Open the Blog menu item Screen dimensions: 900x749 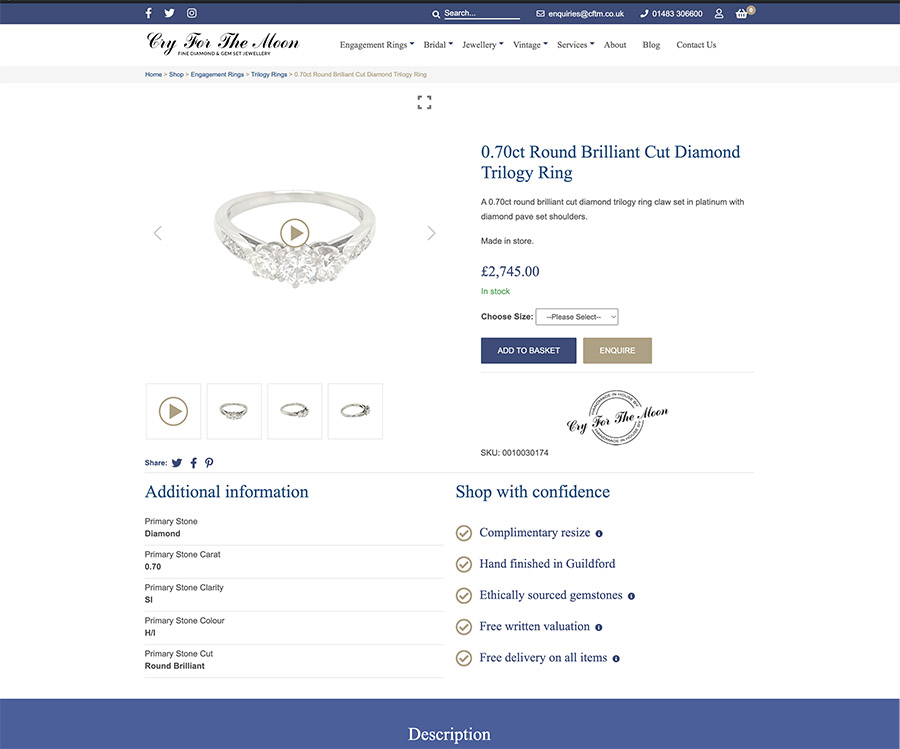coord(651,45)
